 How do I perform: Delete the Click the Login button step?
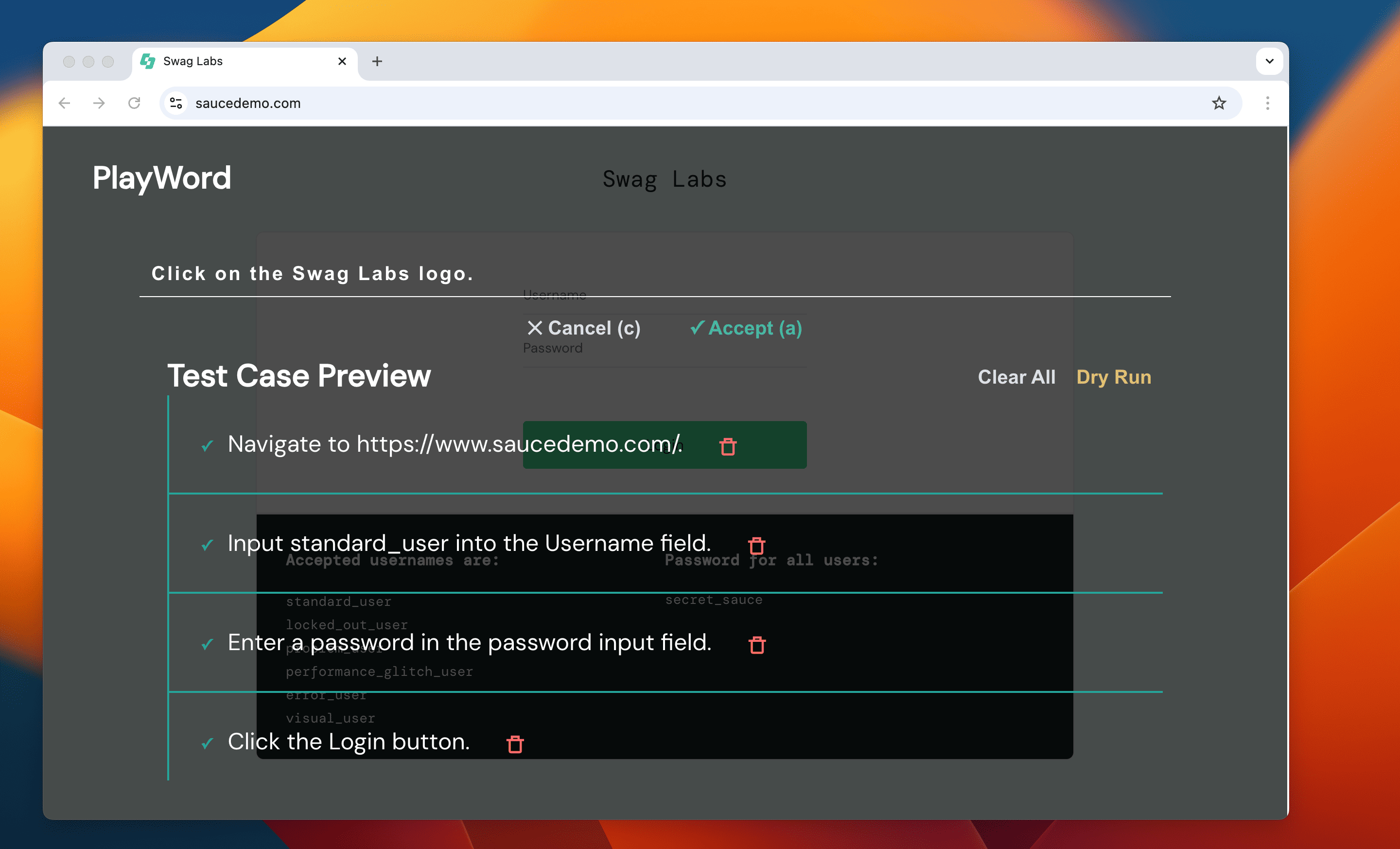click(515, 744)
